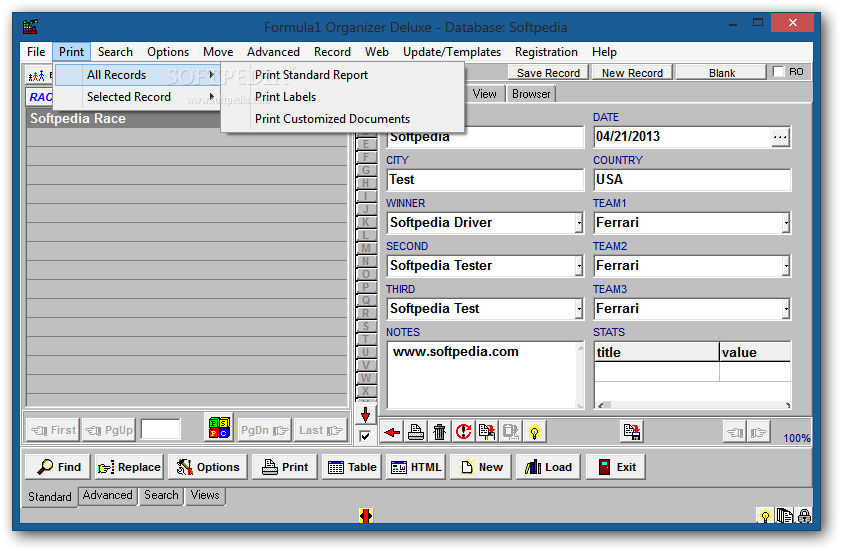841x551 pixels.
Task: Click the Blank button
Action: point(721,72)
